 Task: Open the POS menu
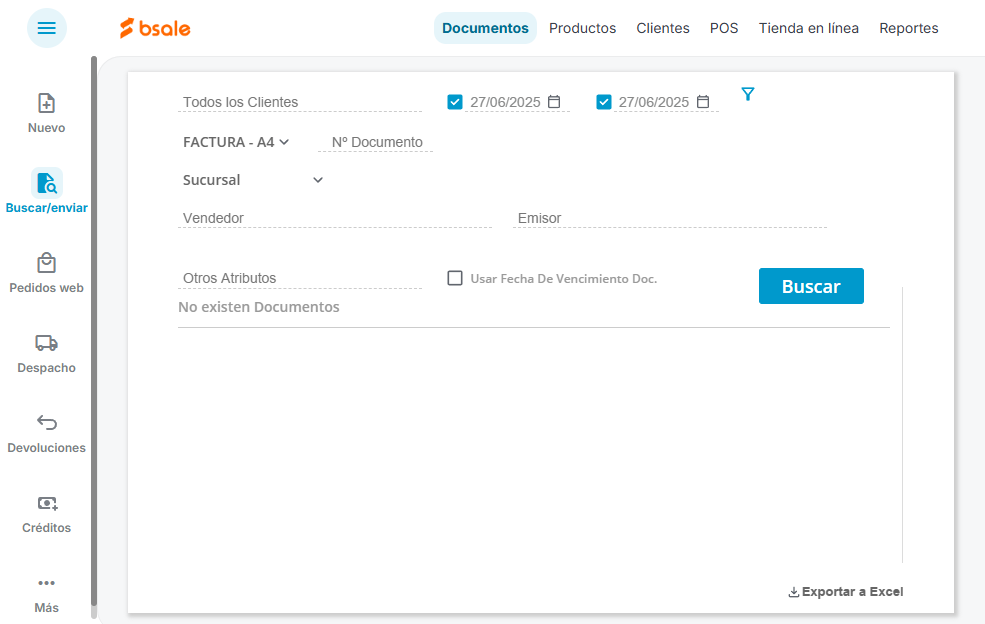724,28
